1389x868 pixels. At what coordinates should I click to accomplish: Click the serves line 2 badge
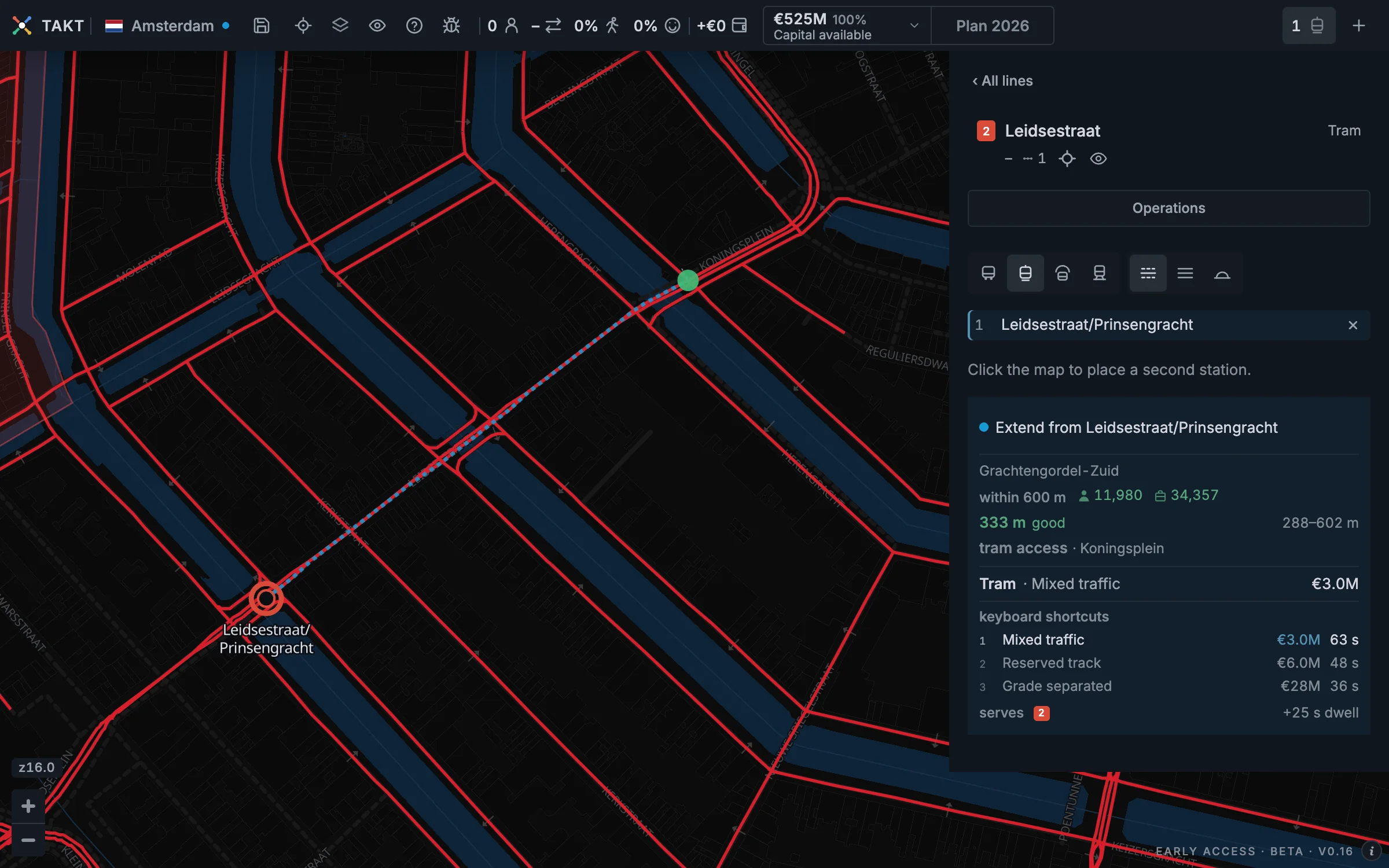pos(1041,713)
